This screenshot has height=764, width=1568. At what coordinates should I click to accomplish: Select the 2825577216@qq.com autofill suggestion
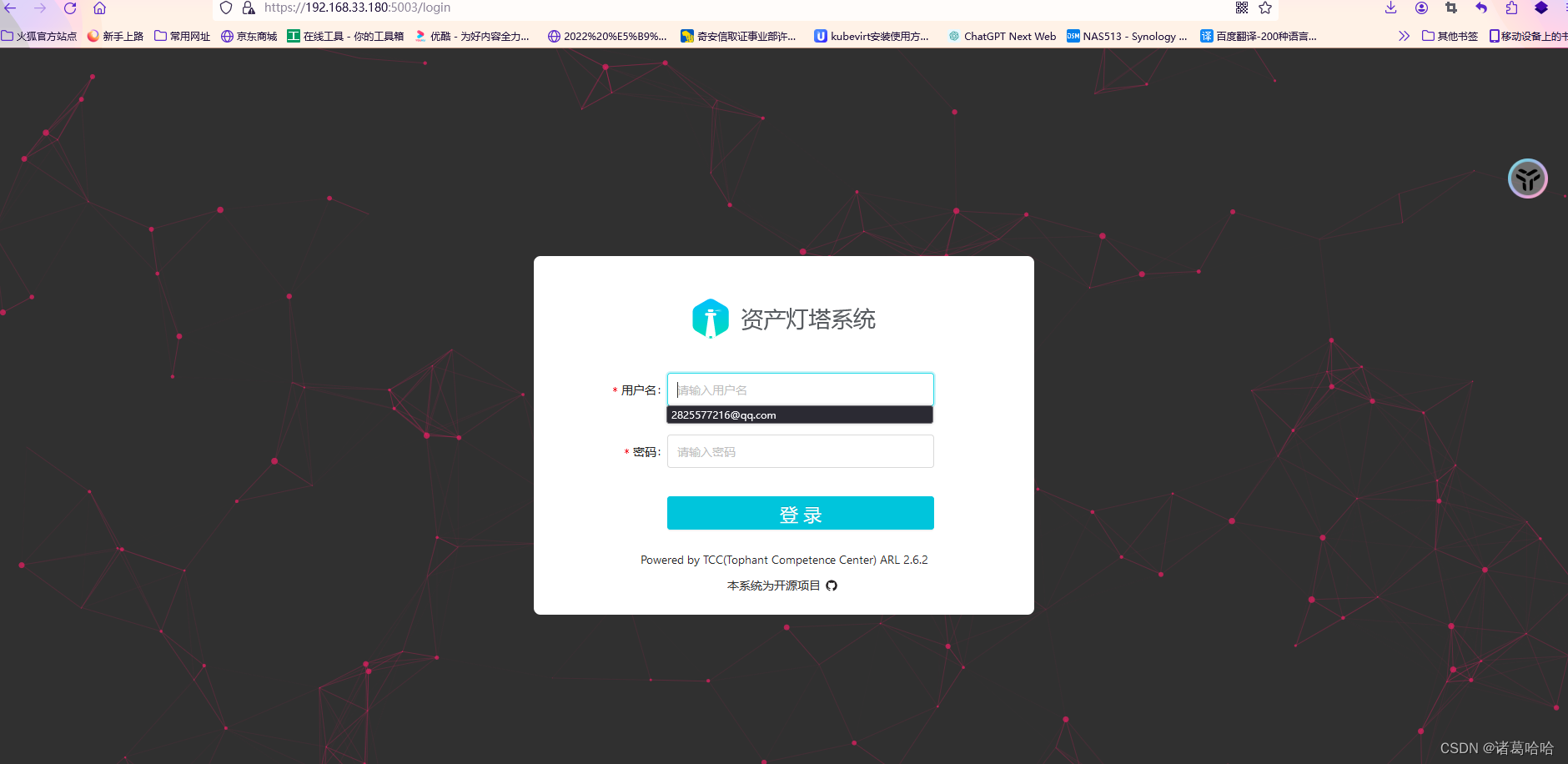[800, 415]
